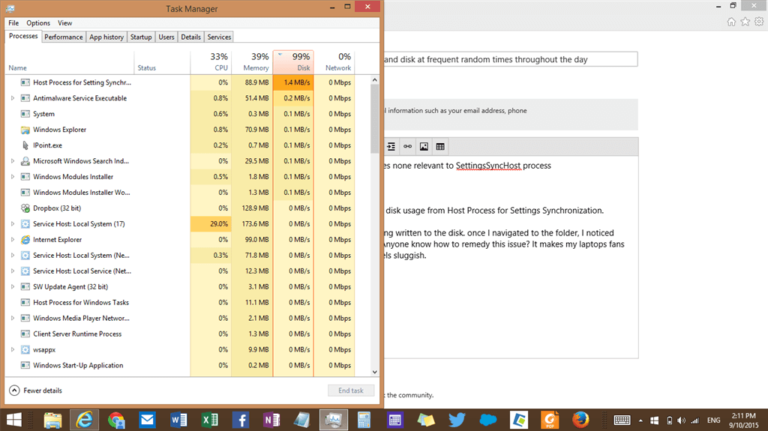Switch to the Services tab

tap(219, 37)
